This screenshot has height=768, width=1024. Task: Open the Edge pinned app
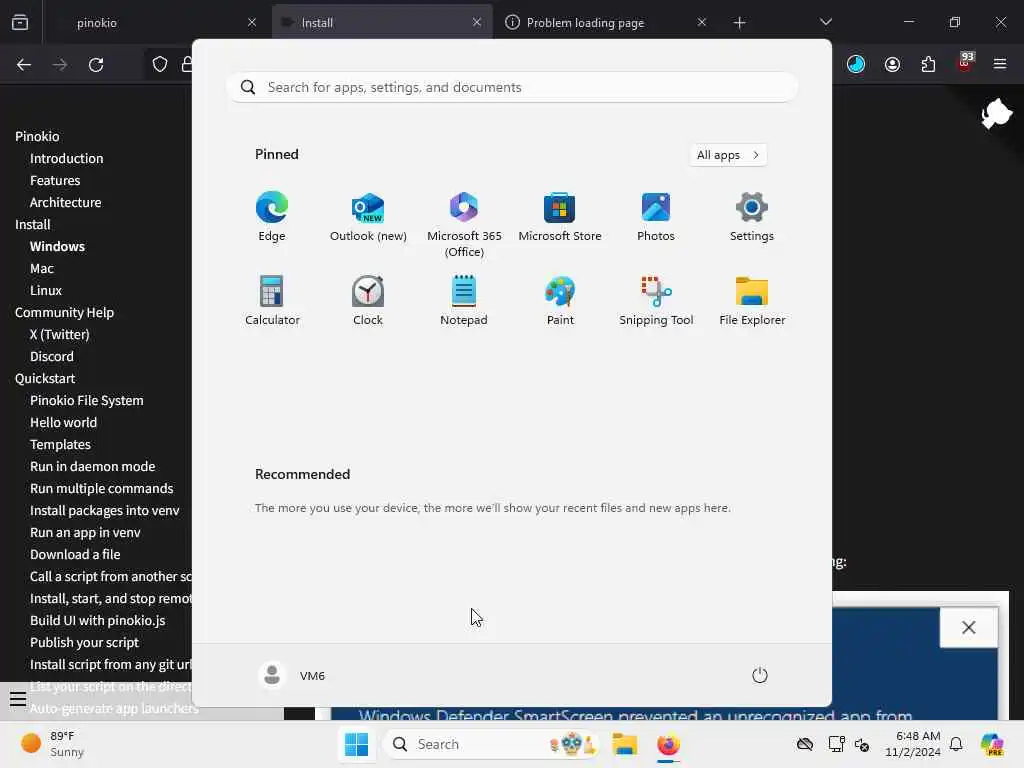tap(272, 217)
